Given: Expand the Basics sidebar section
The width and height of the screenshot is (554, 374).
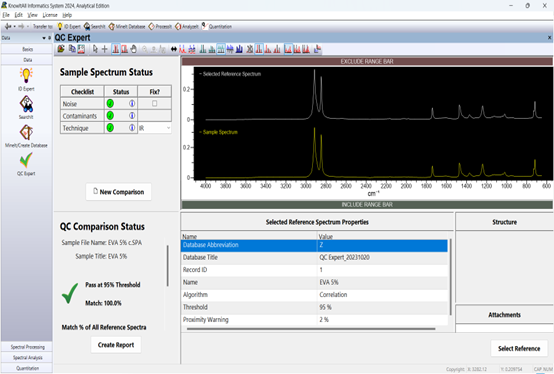Looking at the screenshot, I should tap(27, 49).
